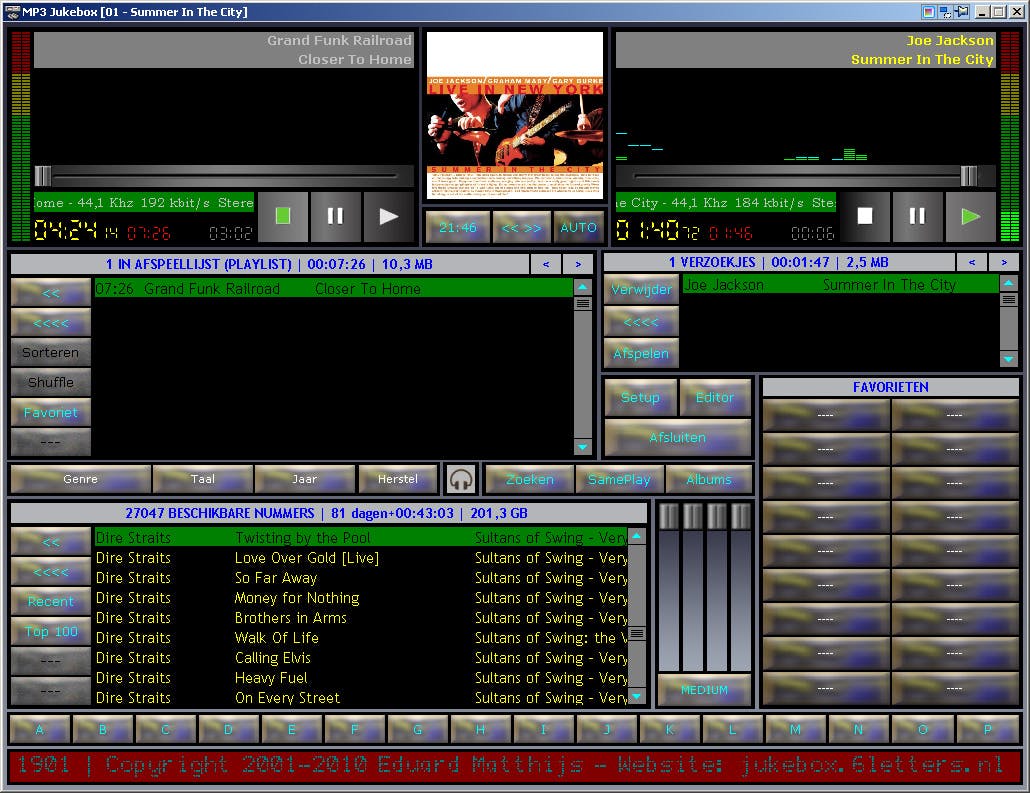Pause the right deck
The image size is (1030, 793).
[x=918, y=216]
